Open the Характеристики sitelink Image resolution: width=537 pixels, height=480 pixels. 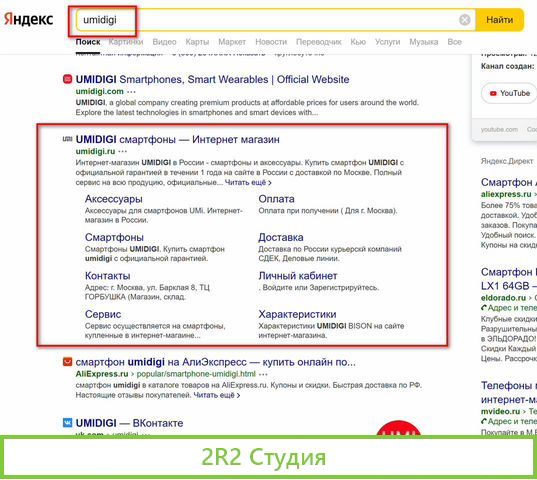[297, 314]
